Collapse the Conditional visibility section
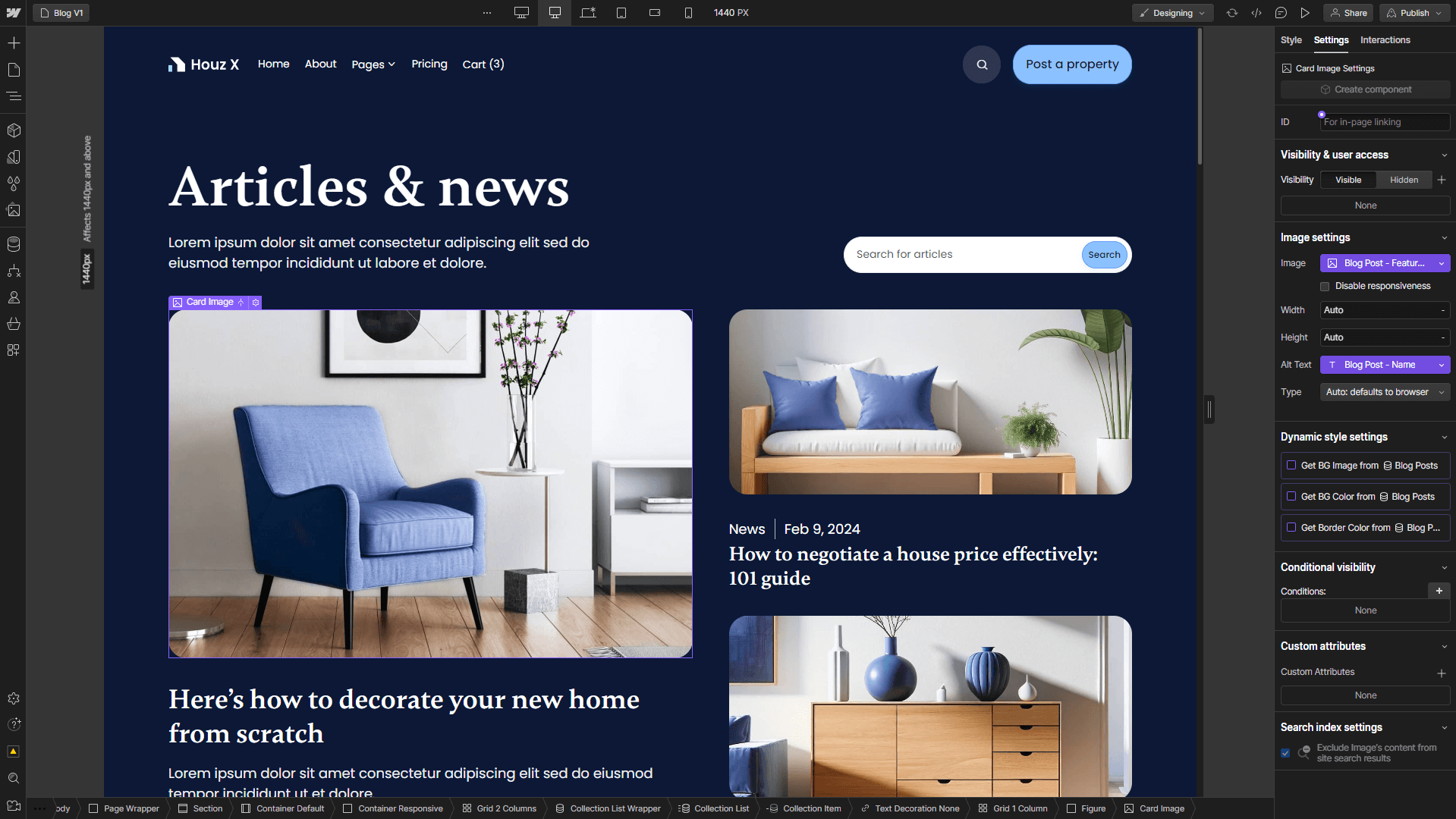The image size is (1456, 819). pos(1444,567)
